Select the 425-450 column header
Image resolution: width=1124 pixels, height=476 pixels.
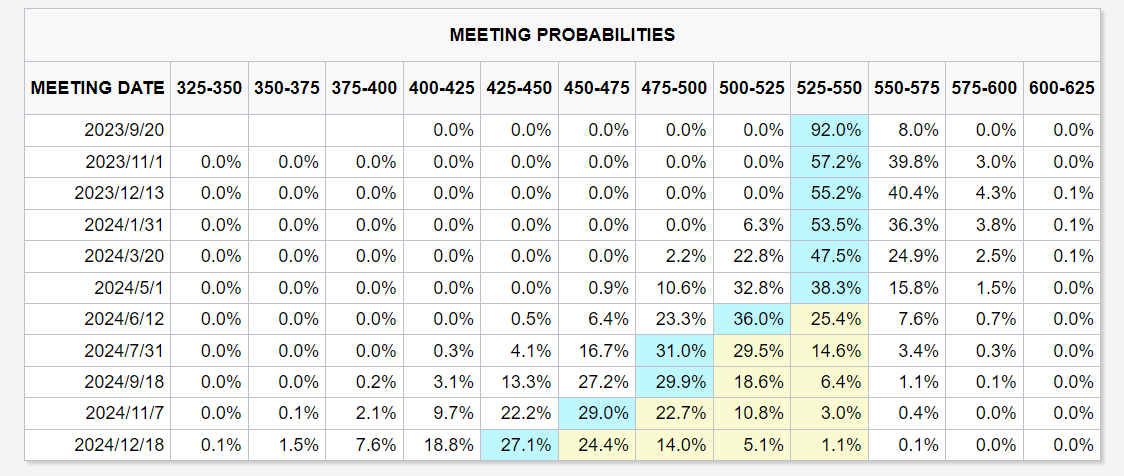[519, 88]
